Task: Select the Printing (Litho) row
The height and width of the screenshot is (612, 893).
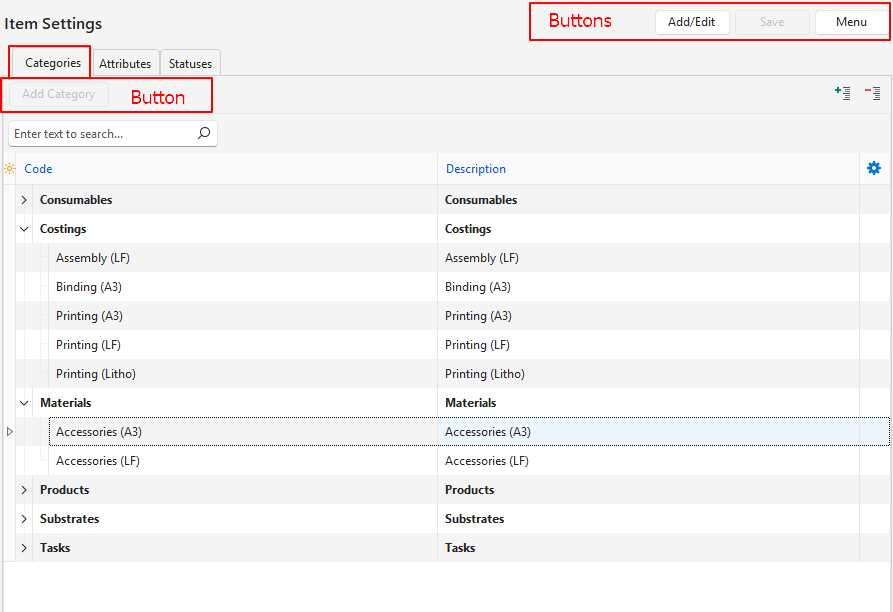Action: click(x=96, y=374)
